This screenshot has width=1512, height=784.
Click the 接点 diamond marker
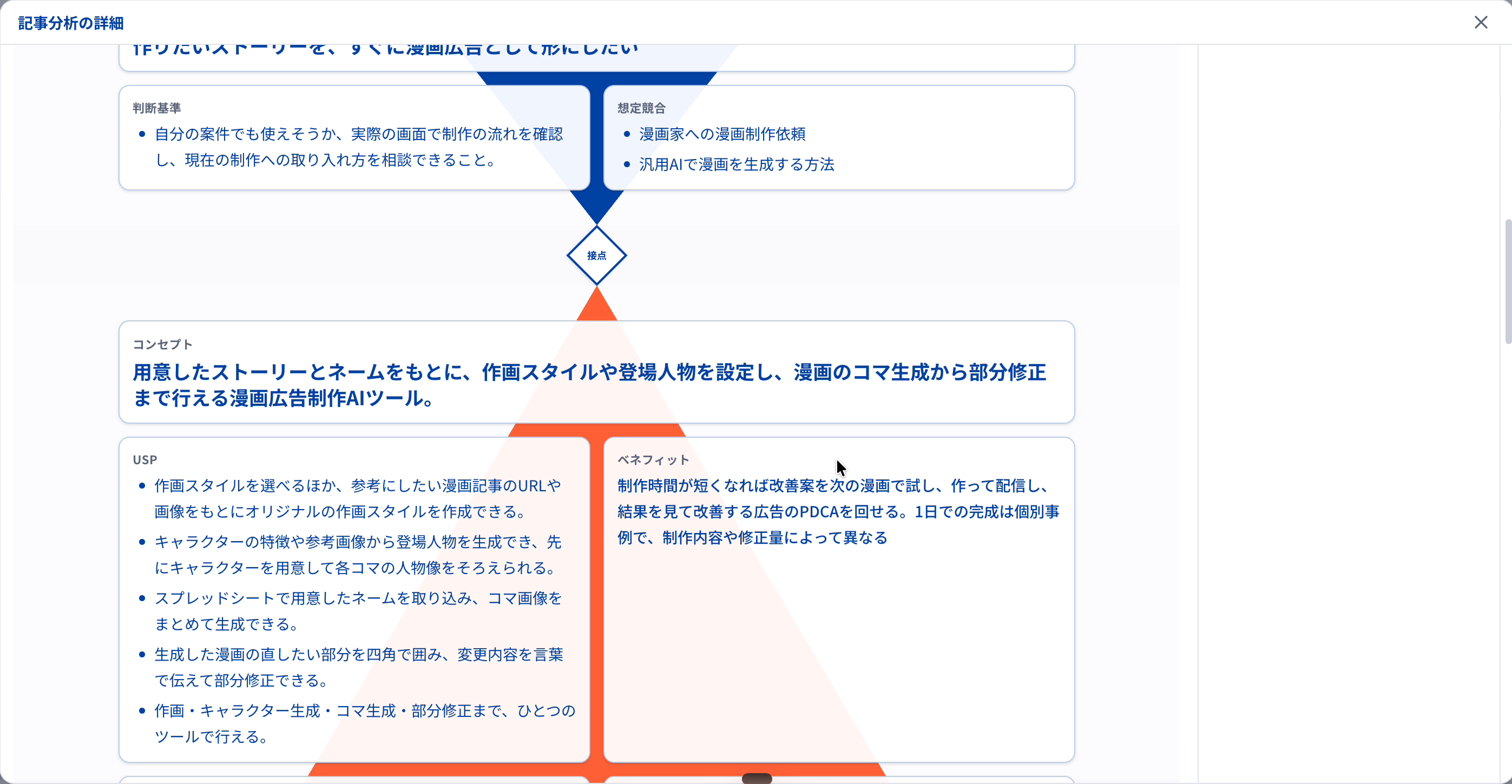[x=597, y=256]
